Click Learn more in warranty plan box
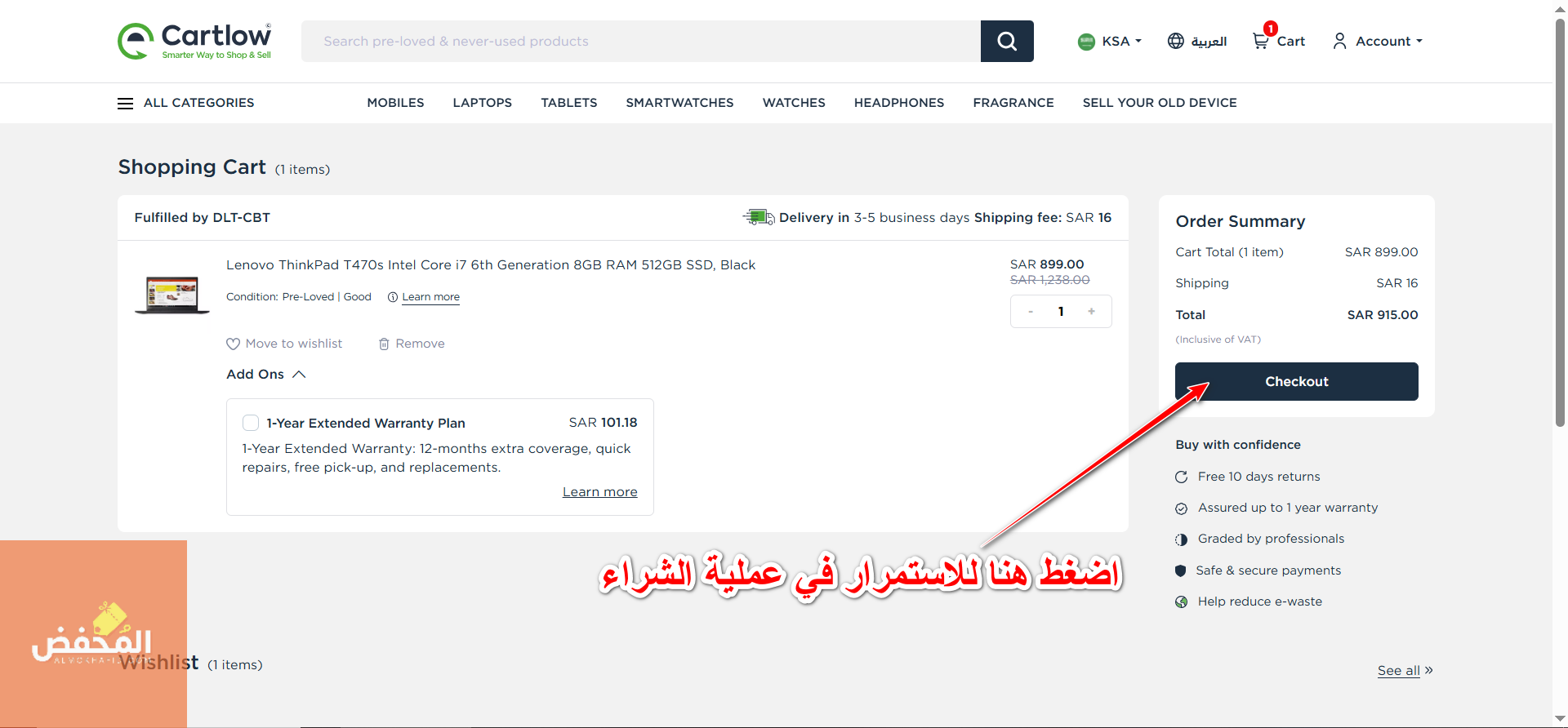This screenshot has width=1568, height=728. click(x=600, y=492)
